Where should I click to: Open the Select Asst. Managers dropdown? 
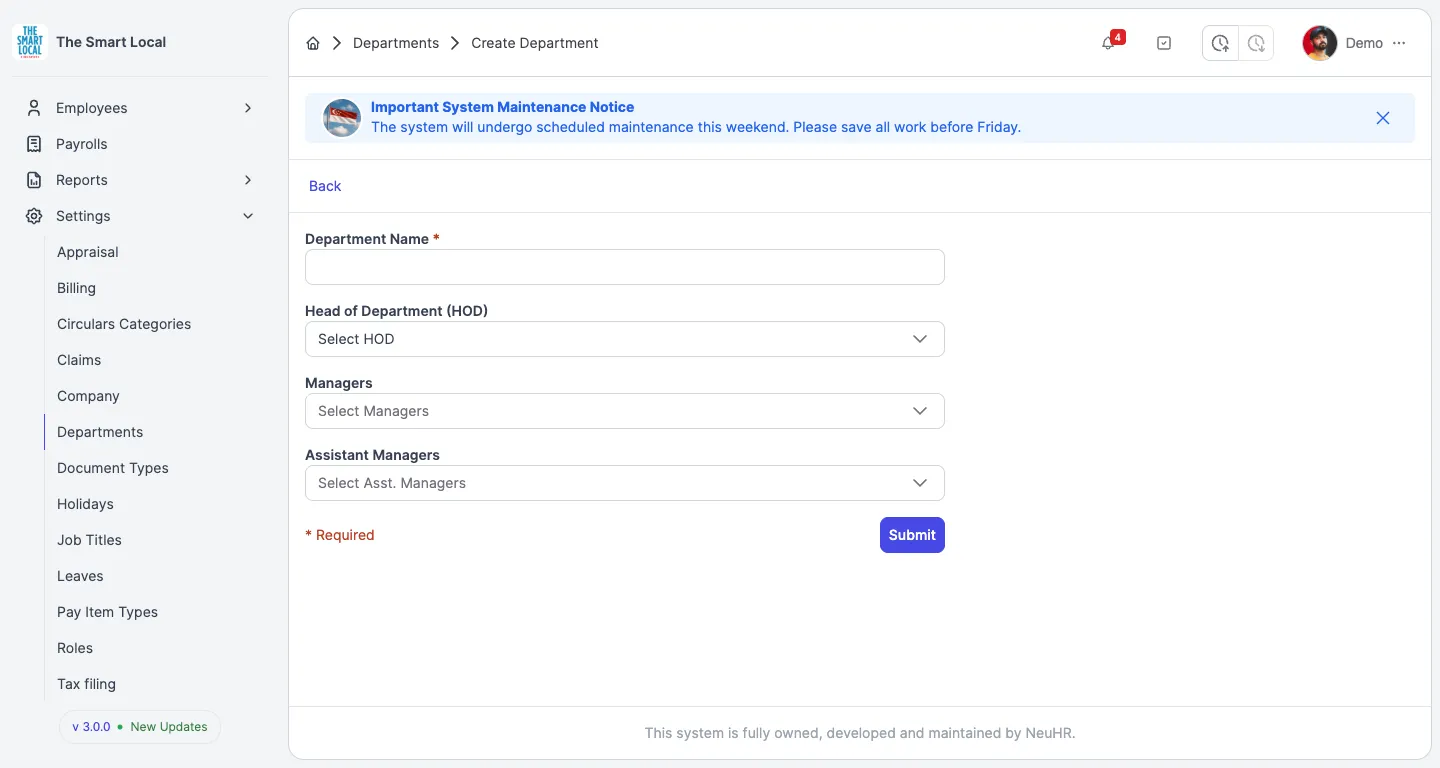(x=625, y=483)
